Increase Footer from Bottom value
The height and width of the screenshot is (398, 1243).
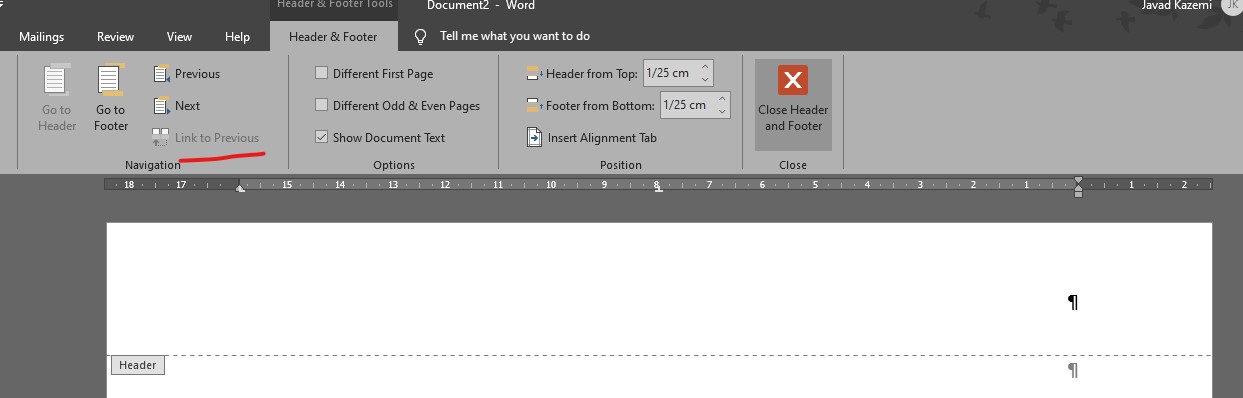coord(722,100)
